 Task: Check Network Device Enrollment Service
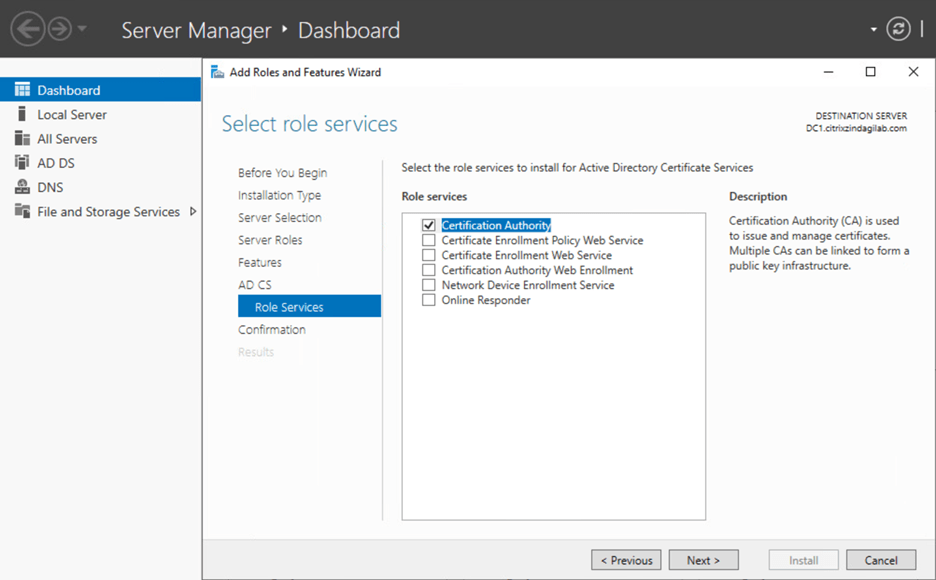pyautogui.click(x=429, y=285)
